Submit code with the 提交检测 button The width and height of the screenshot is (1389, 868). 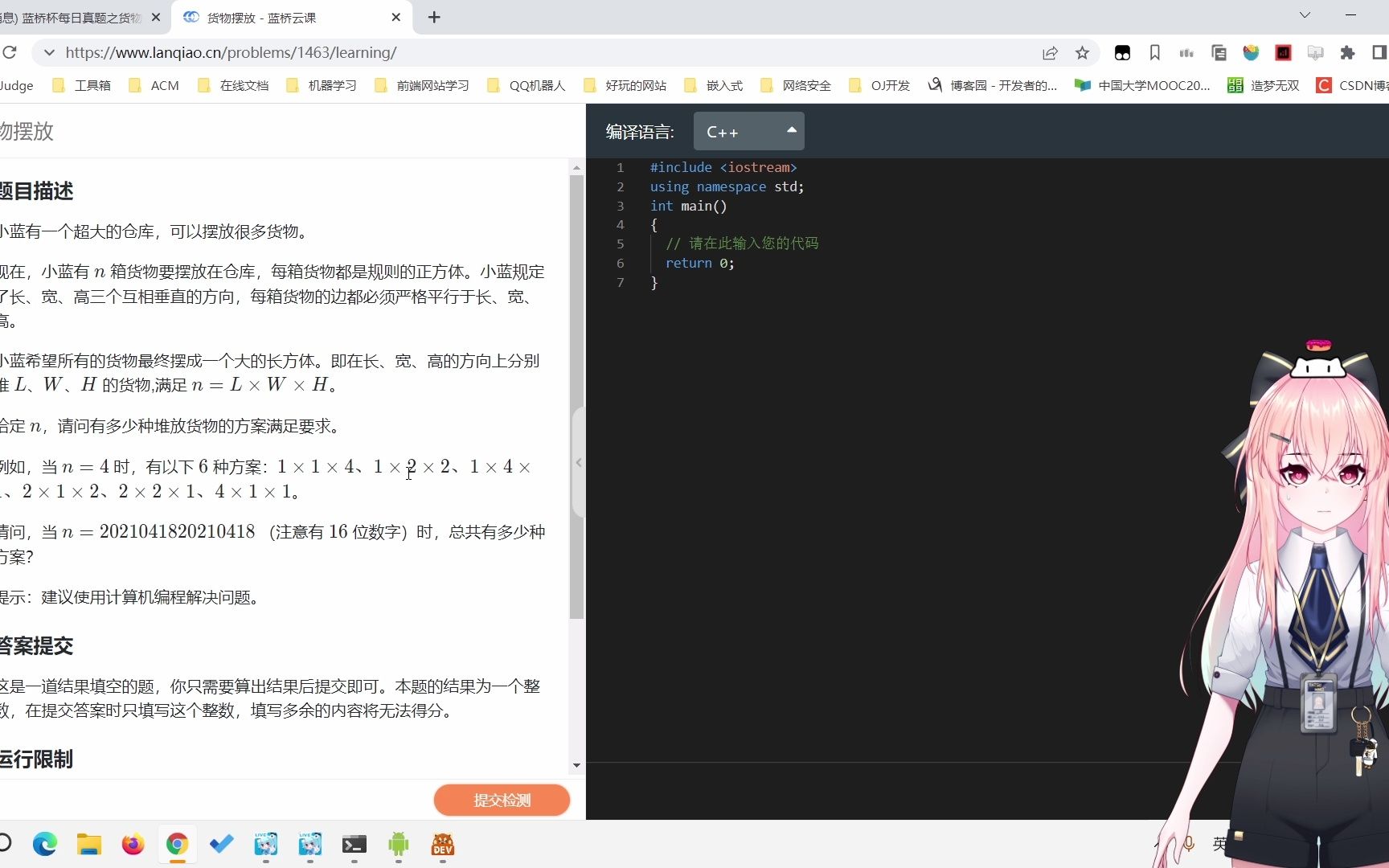pos(502,800)
